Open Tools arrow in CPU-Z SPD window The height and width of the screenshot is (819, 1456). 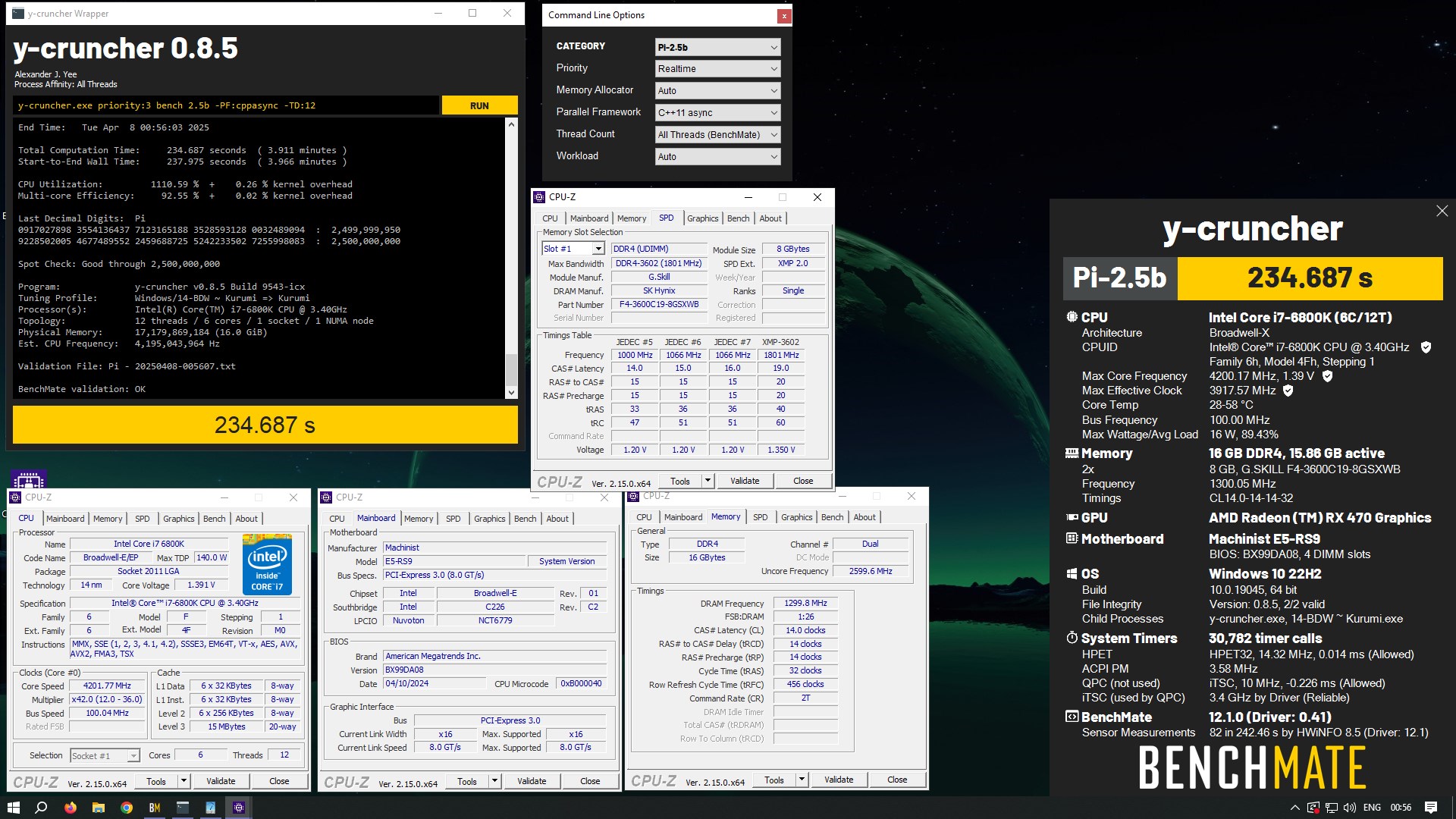click(x=708, y=481)
